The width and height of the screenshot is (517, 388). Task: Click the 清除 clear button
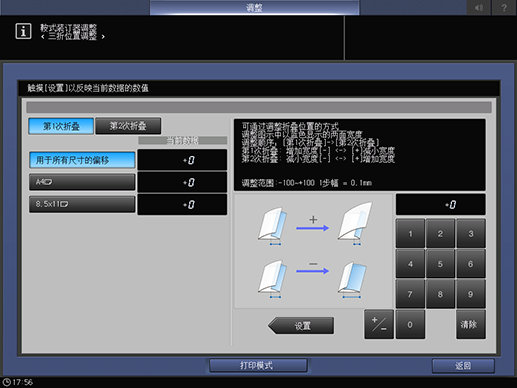[471, 324]
